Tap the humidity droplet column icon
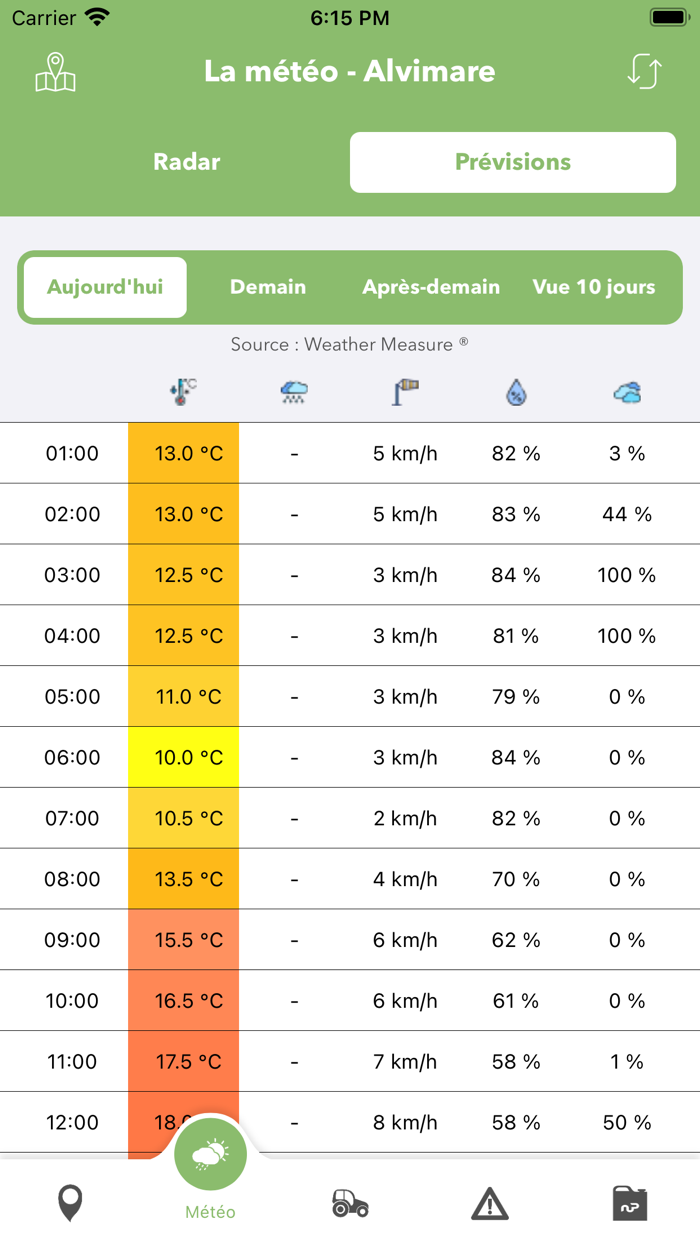This screenshot has height=1244, width=700. tap(516, 393)
